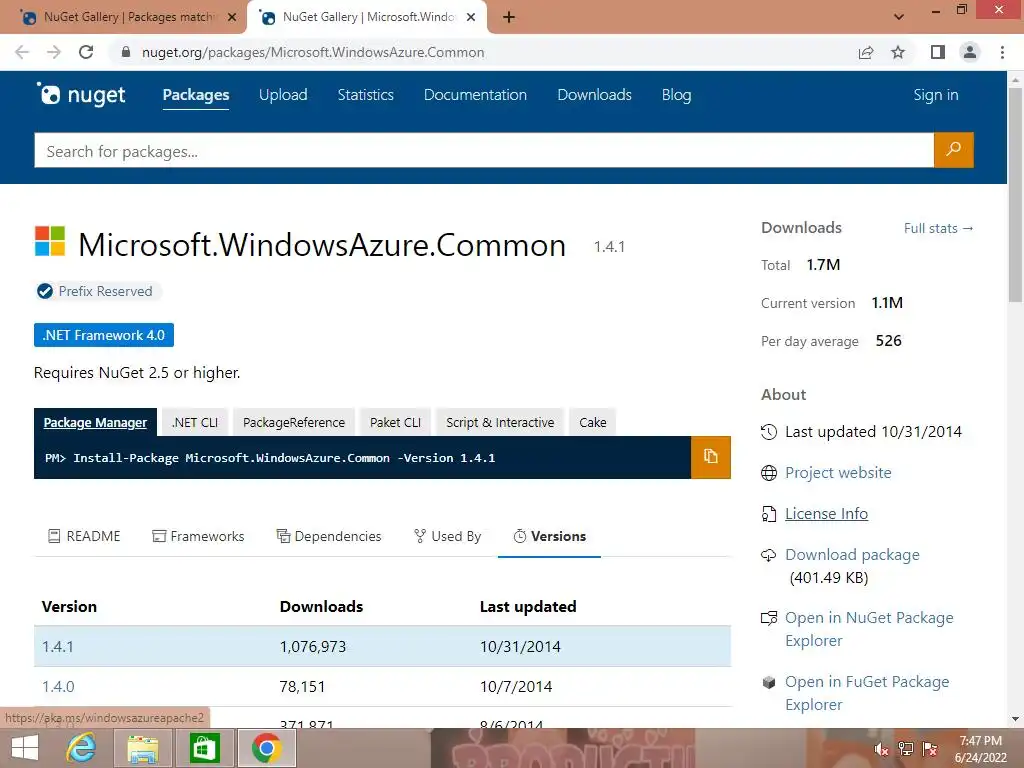The width and height of the screenshot is (1024, 768).
Task: Click the orange search magnifier button
Action: point(953,150)
